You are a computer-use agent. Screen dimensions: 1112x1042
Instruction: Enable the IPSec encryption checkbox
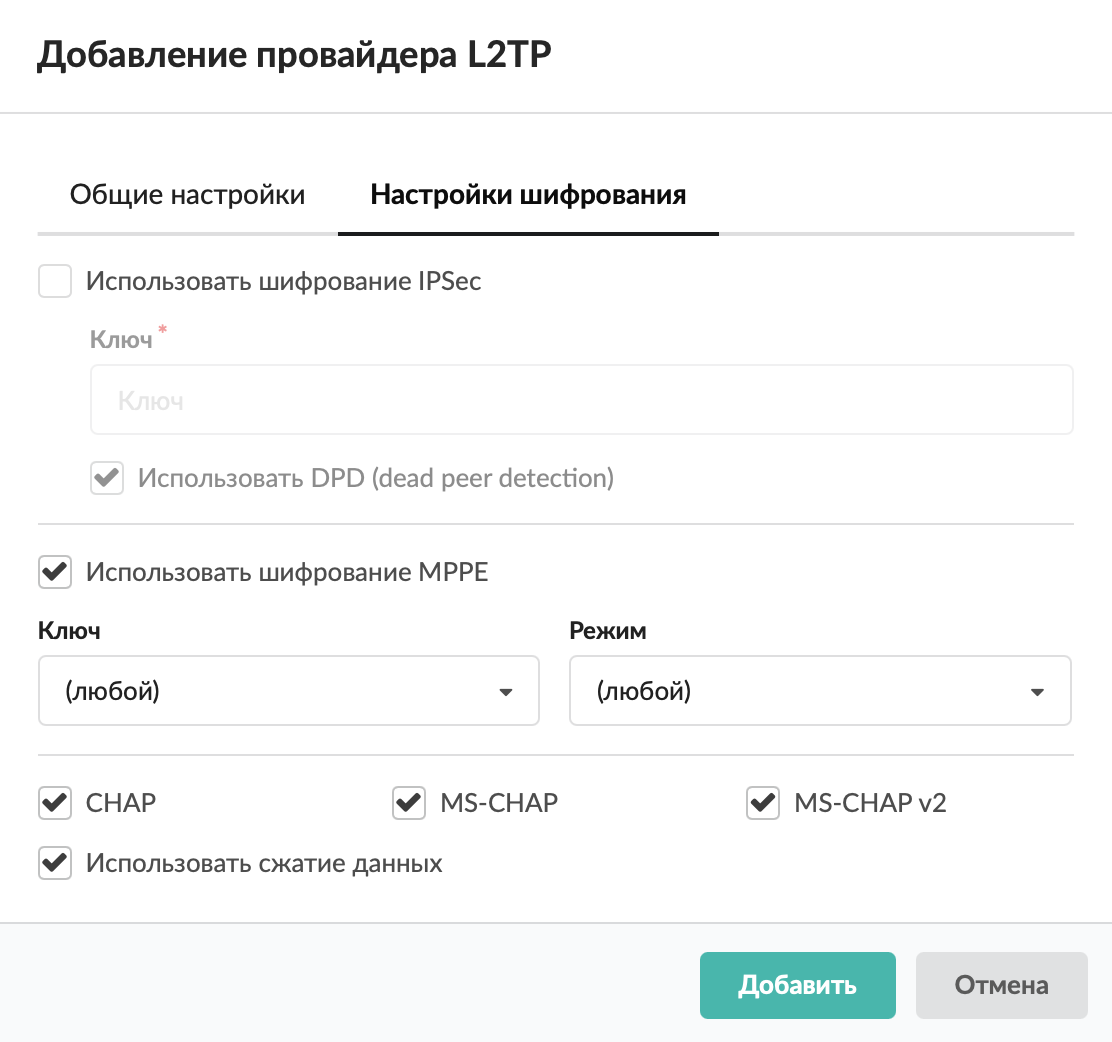click(x=55, y=281)
